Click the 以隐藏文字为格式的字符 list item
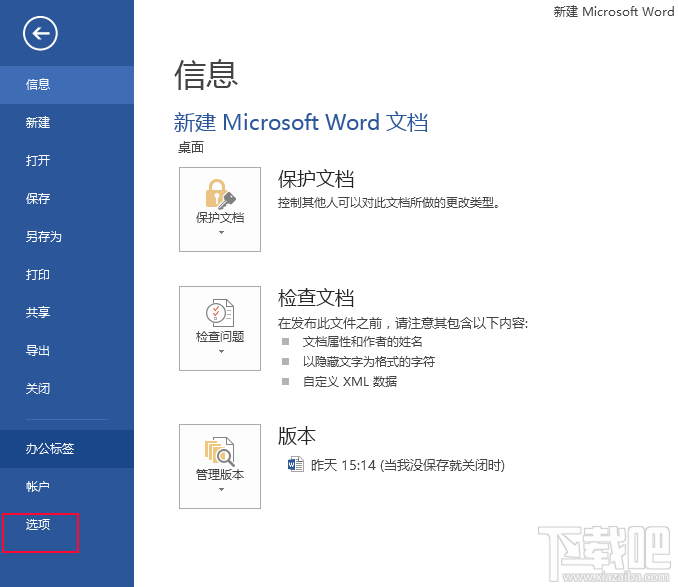Image resolution: width=678 pixels, height=587 pixels. (369, 361)
